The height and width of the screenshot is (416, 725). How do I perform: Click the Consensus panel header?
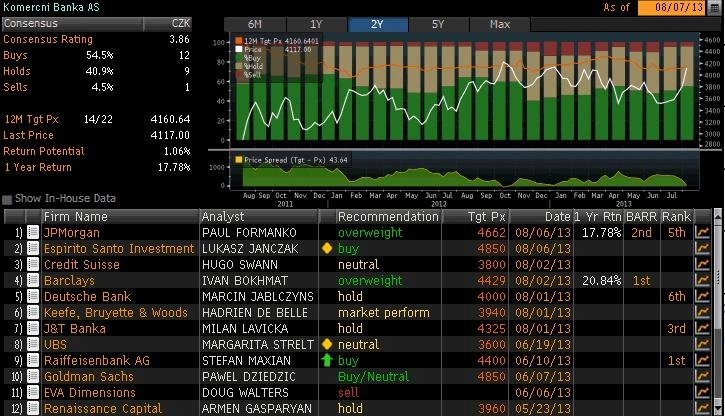97,24
